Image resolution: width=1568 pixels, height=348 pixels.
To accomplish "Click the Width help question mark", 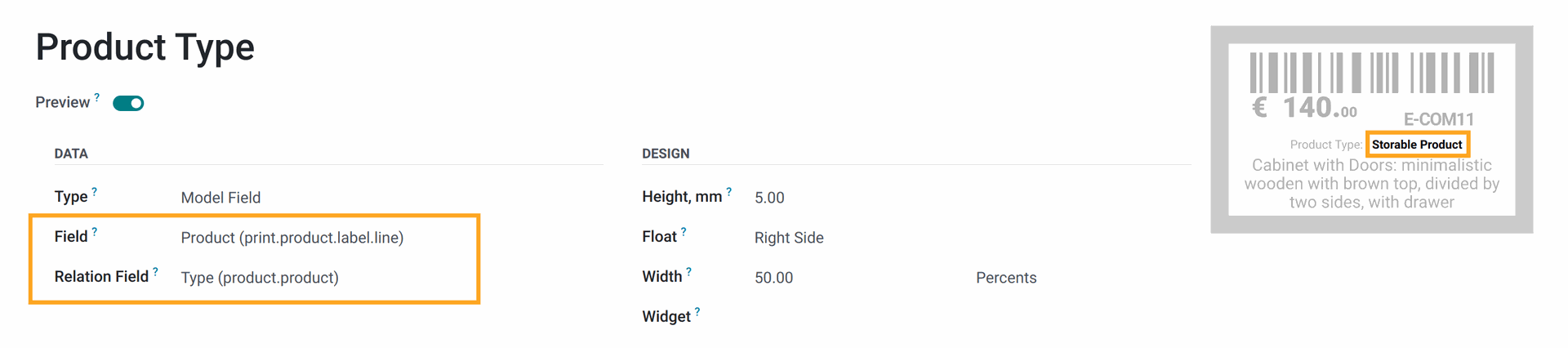I will pos(689,272).
